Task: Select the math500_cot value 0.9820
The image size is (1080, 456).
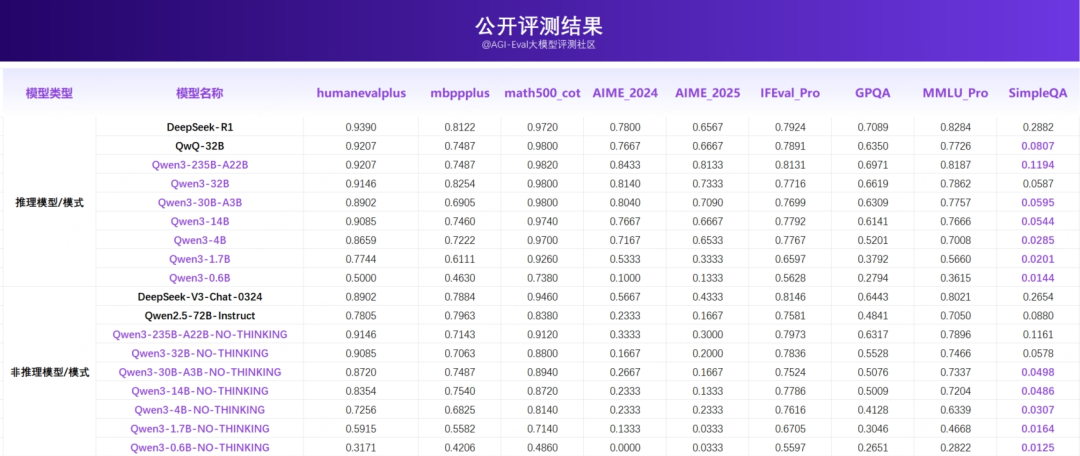Action: pos(542,165)
